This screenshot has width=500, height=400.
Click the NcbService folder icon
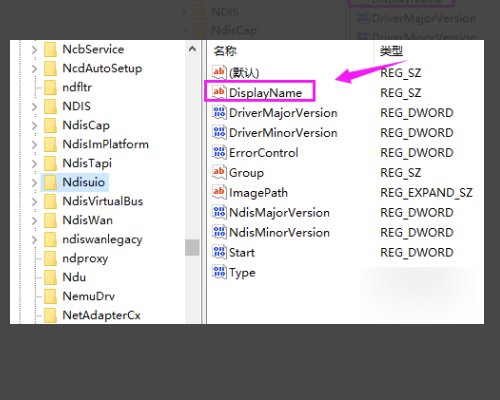click(x=50, y=49)
